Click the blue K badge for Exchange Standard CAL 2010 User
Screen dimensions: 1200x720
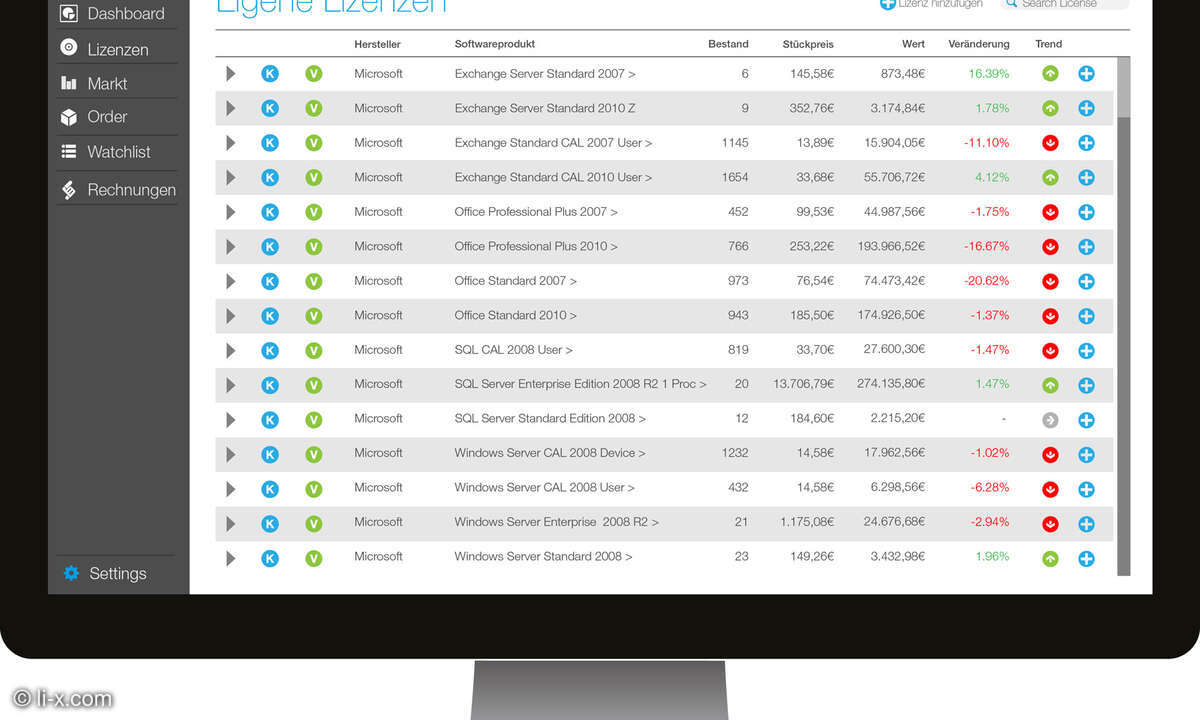click(270, 178)
